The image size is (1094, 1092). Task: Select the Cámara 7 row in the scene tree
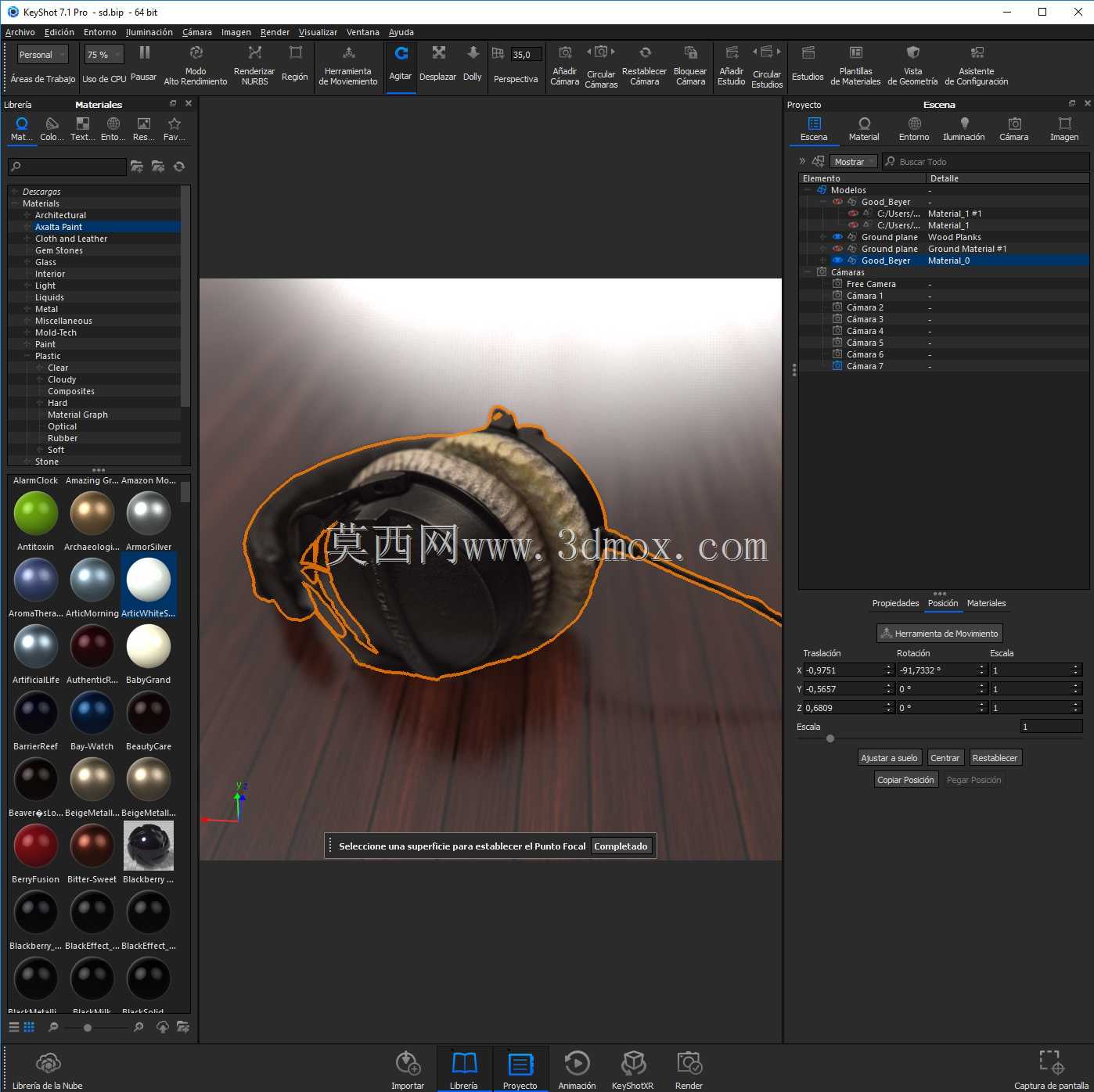click(944, 366)
